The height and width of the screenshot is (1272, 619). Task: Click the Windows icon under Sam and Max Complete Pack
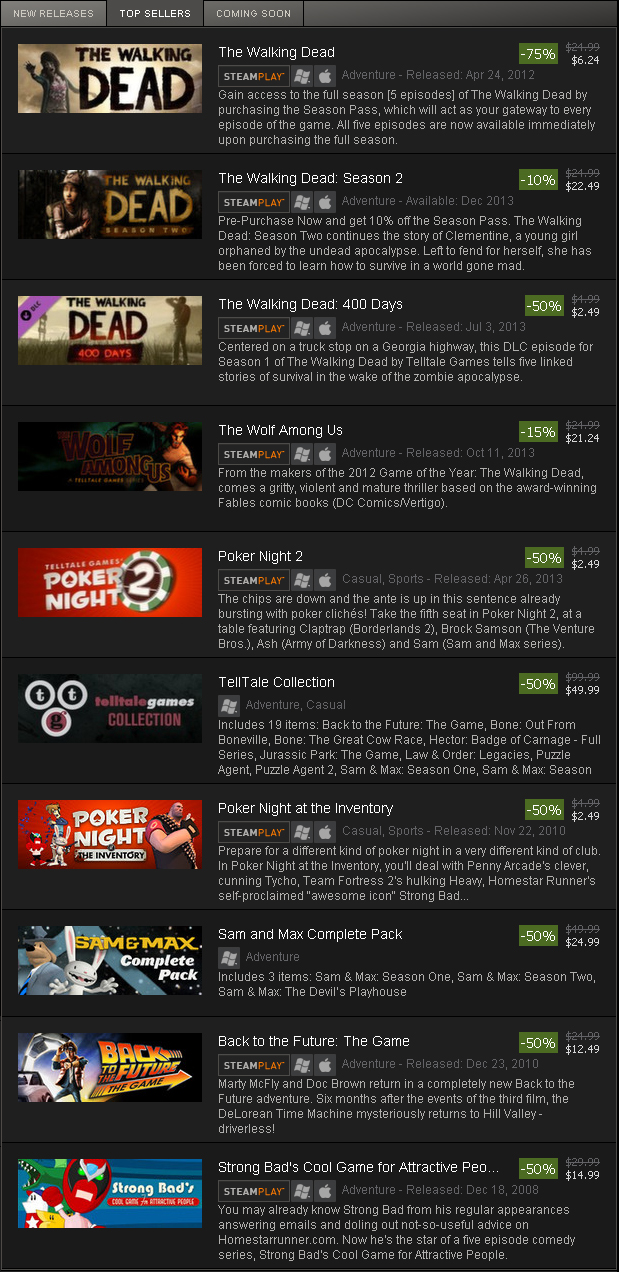point(229,958)
